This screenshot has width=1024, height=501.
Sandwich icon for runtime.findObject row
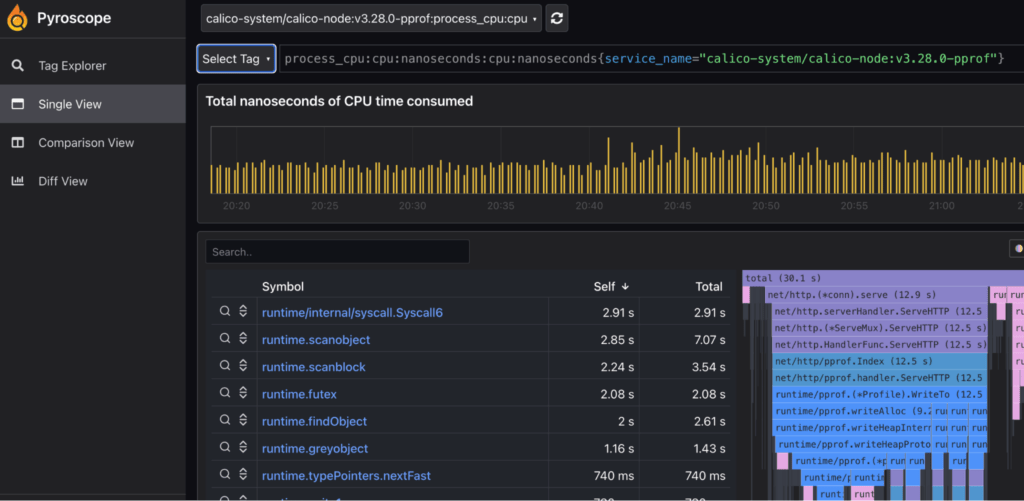pos(243,420)
